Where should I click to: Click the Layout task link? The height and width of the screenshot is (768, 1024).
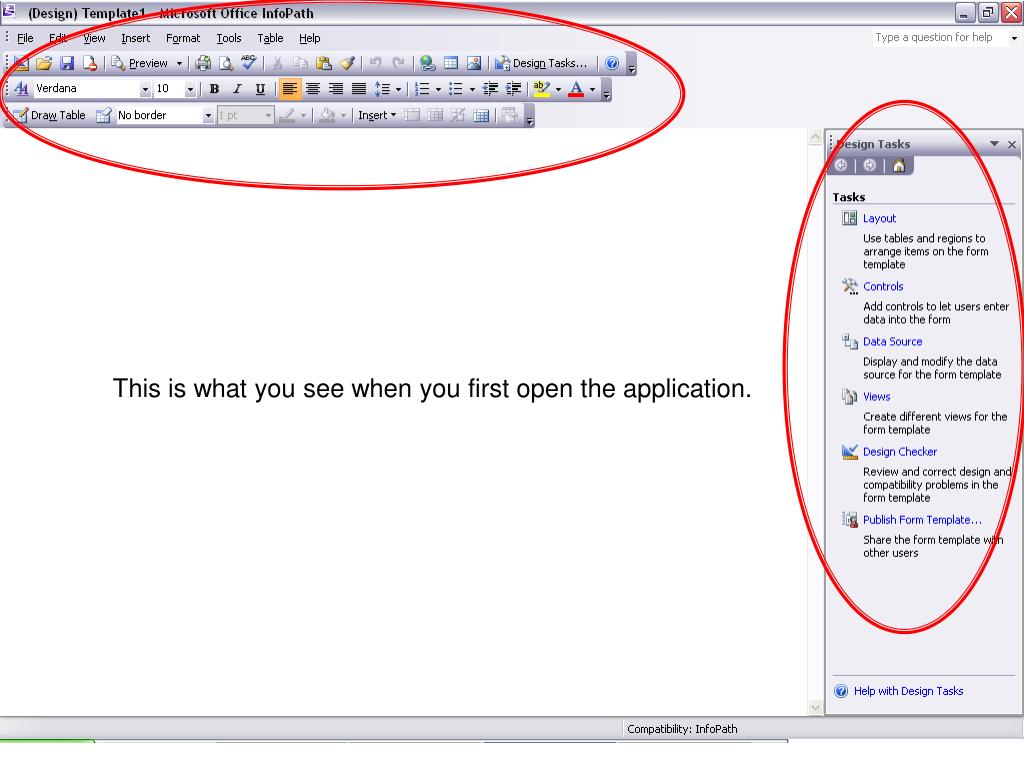pyautogui.click(x=879, y=219)
